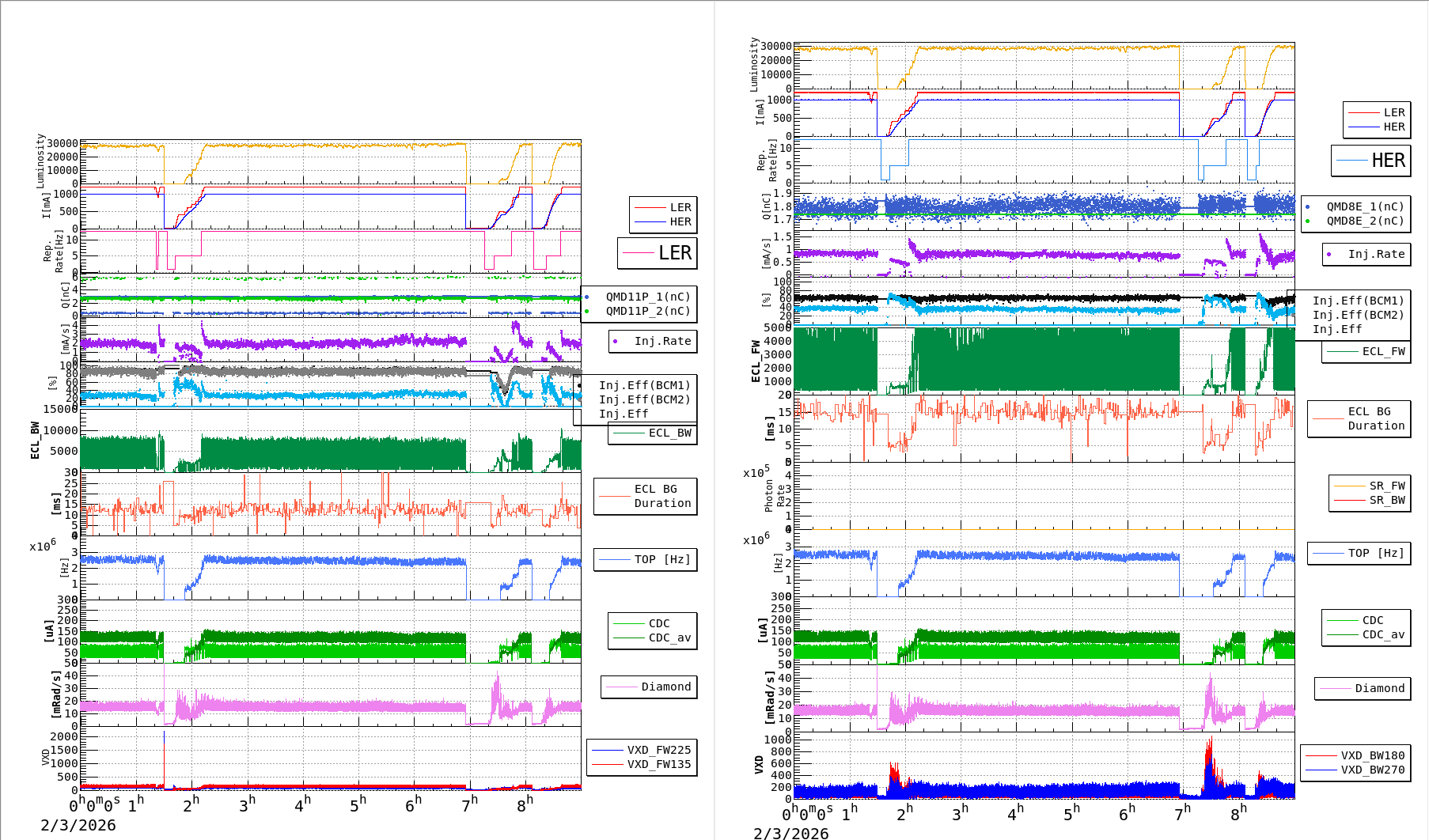Click the 2/3/2026 date under left plot

pyautogui.click(x=78, y=825)
